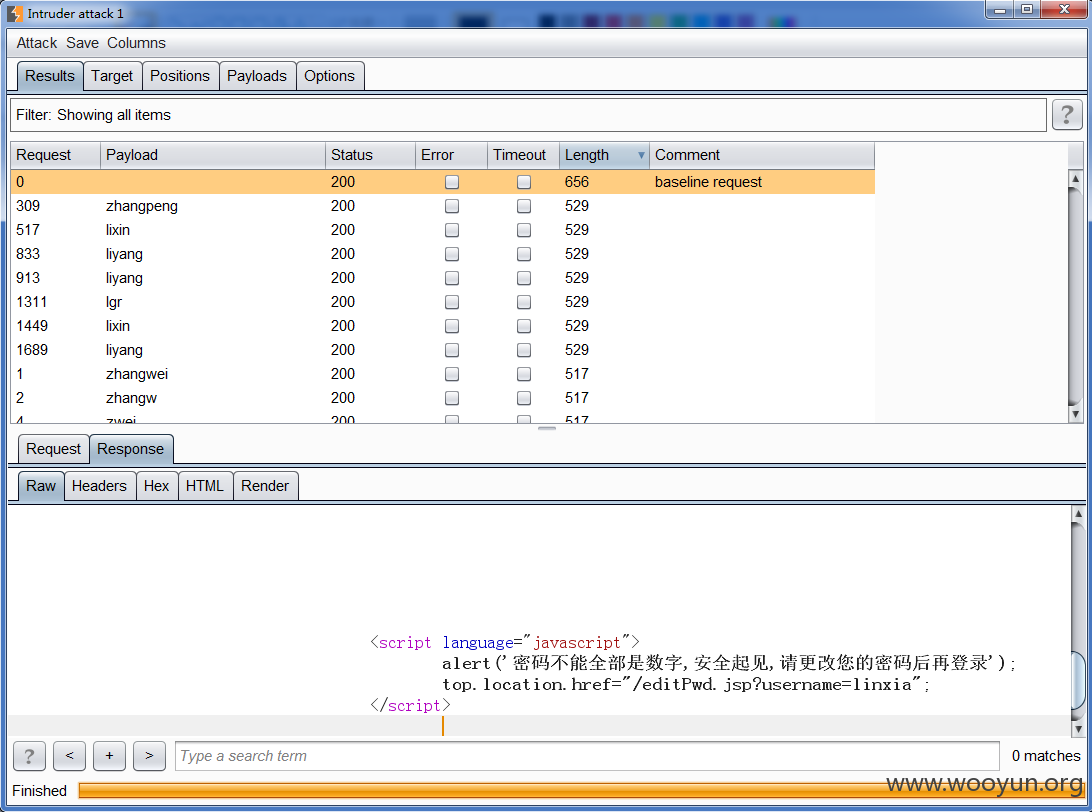Image resolution: width=1092 pixels, height=812 pixels.
Task: Click the Filter: Showing all items bar
Action: tap(528, 115)
